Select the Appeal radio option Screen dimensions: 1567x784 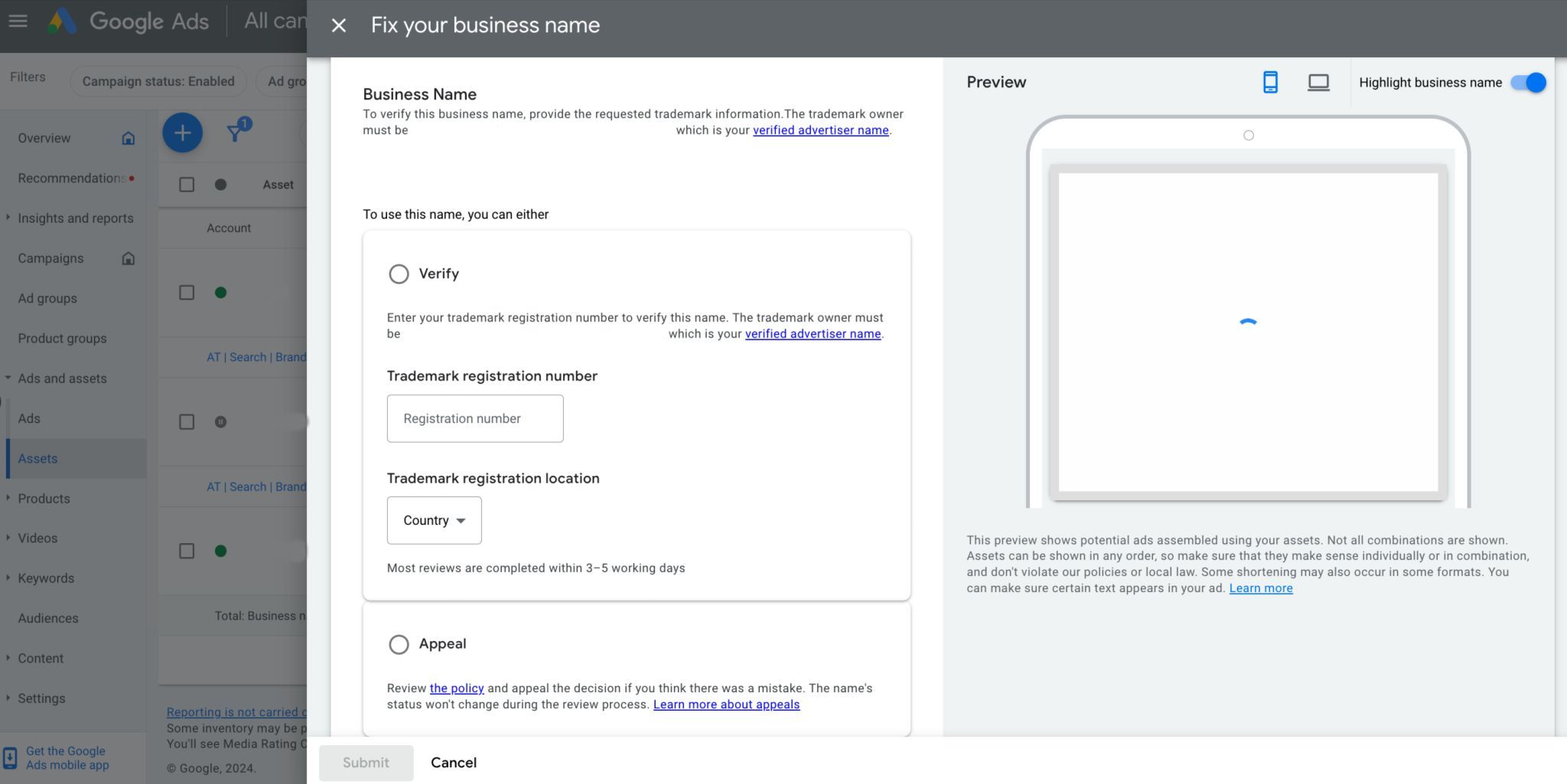click(x=399, y=644)
